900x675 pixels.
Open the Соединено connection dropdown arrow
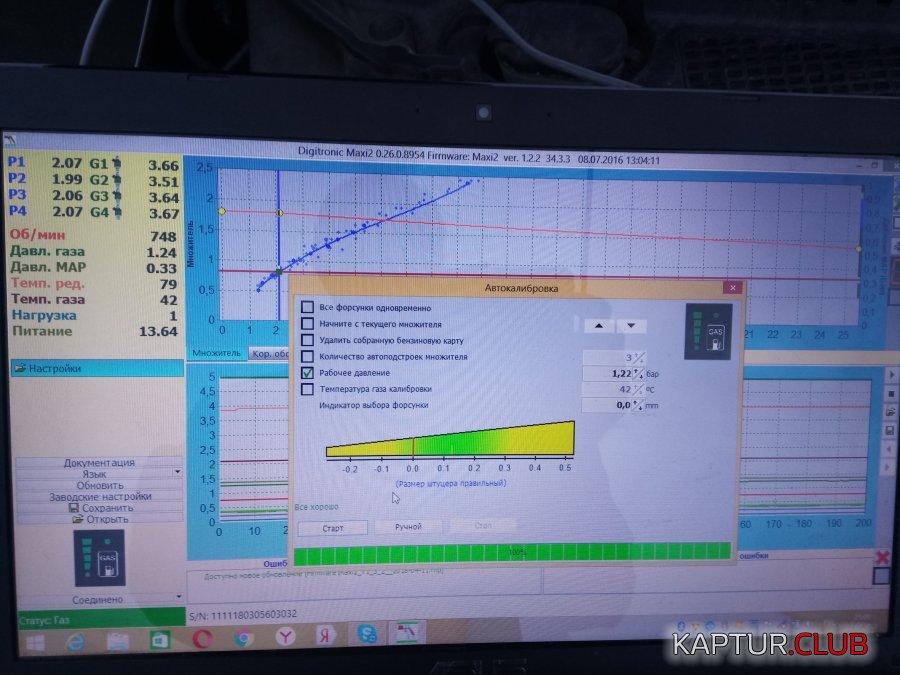[x=179, y=598]
